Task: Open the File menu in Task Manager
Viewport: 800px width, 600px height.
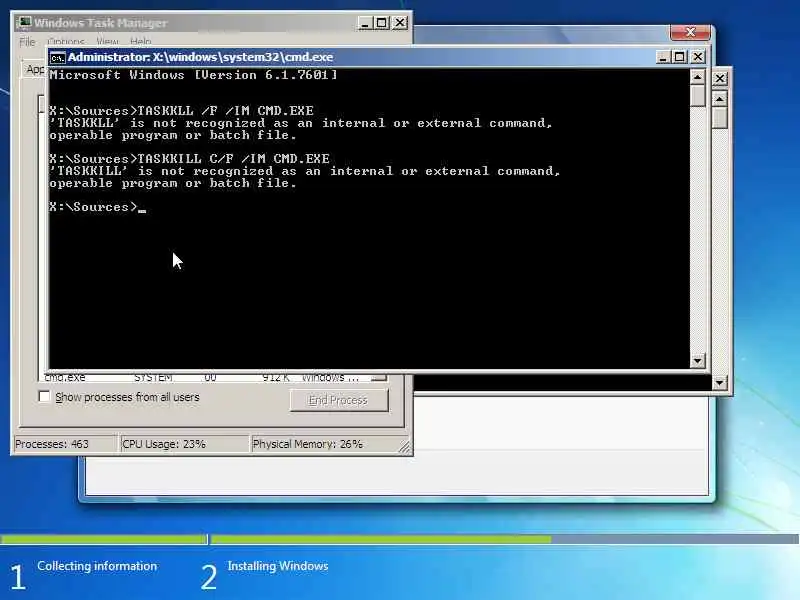Action: tap(27, 41)
